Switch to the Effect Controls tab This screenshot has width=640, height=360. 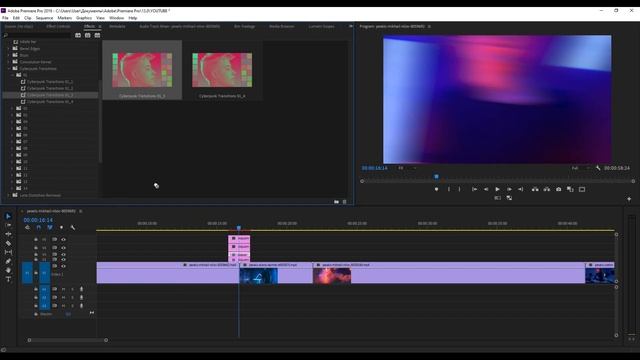click(x=58, y=26)
